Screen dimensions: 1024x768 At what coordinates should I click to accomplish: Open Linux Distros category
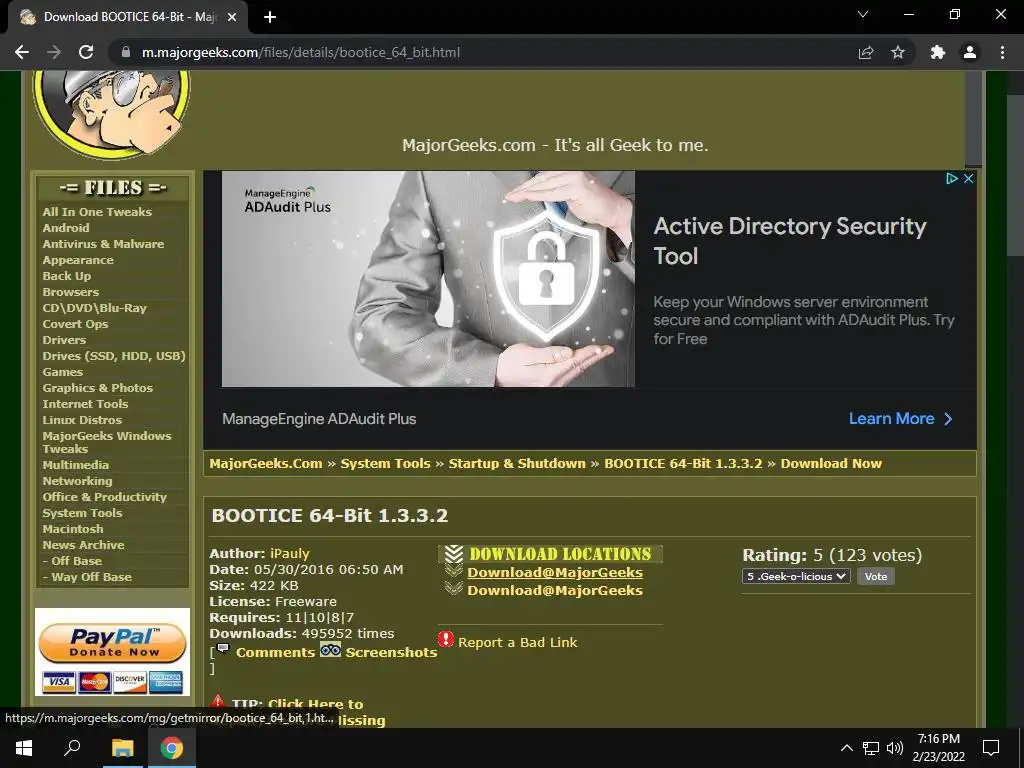pos(82,420)
